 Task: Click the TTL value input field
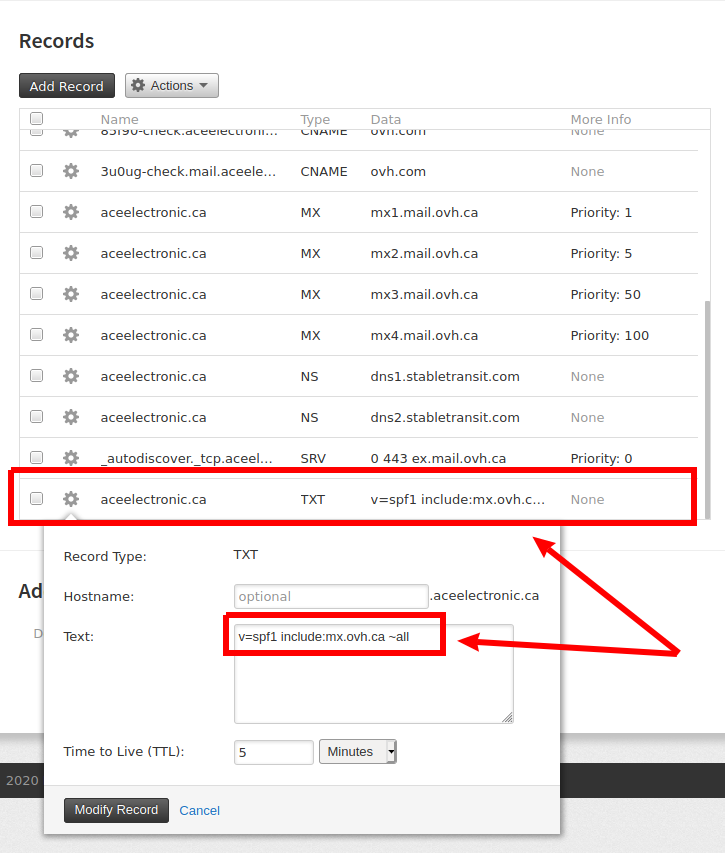[274, 752]
